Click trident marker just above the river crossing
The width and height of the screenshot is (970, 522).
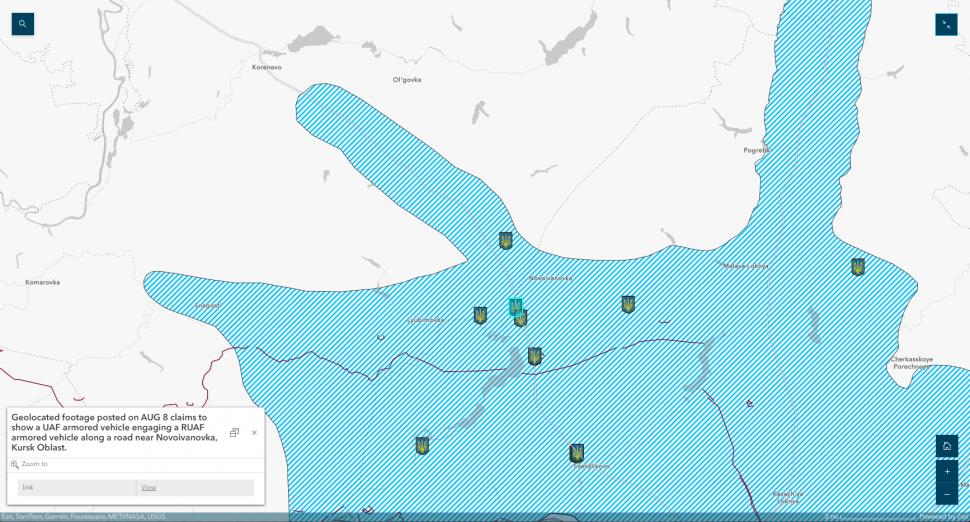pyautogui.click(x=535, y=356)
